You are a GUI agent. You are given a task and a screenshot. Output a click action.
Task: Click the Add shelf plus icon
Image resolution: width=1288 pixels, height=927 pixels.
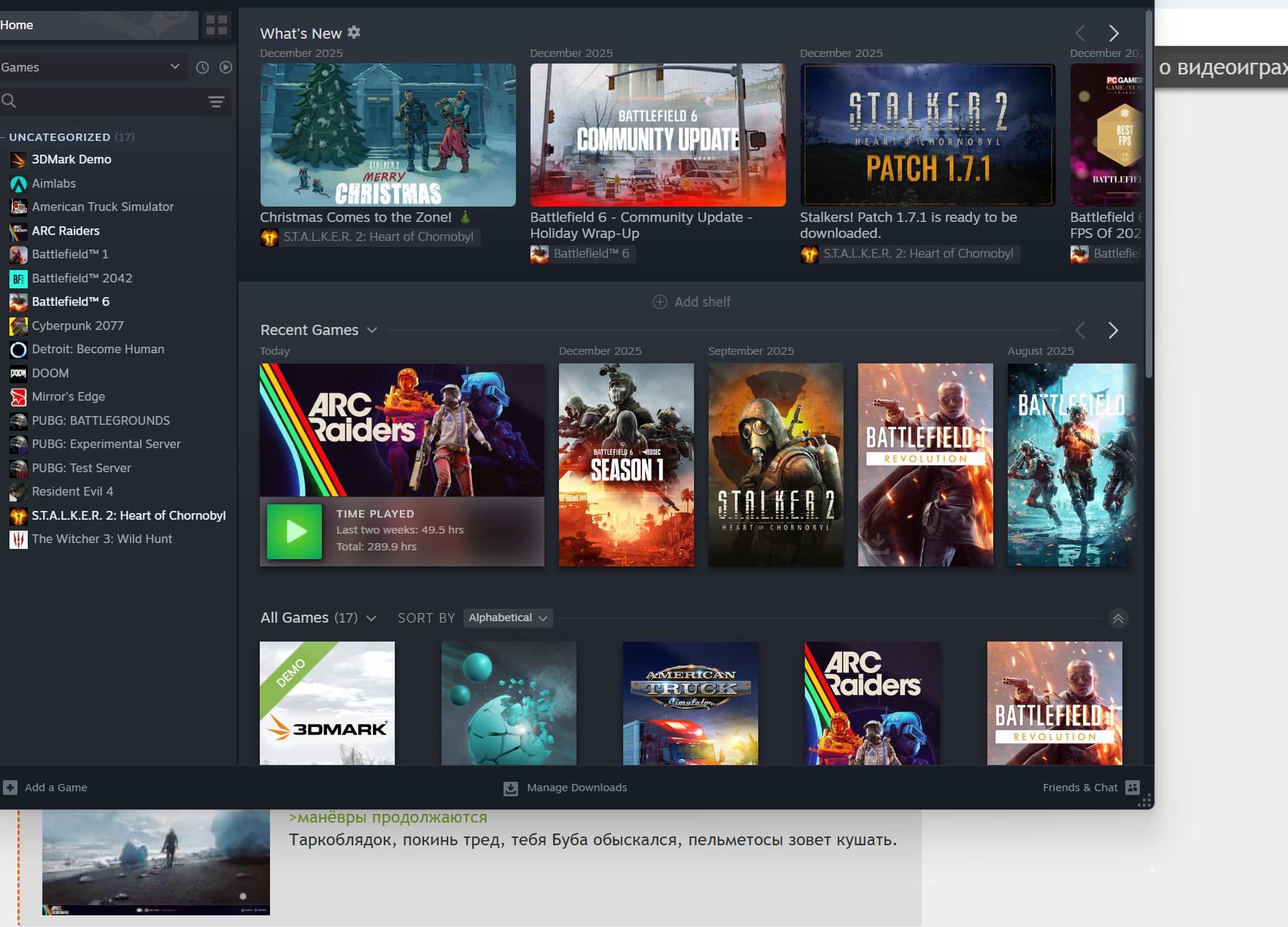click(660, 302)
